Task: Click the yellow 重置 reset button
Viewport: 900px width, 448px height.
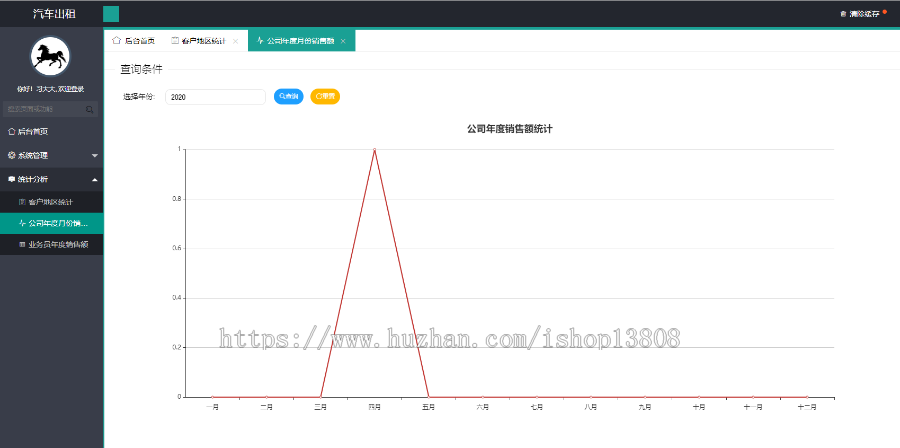Action: point(325,97)
